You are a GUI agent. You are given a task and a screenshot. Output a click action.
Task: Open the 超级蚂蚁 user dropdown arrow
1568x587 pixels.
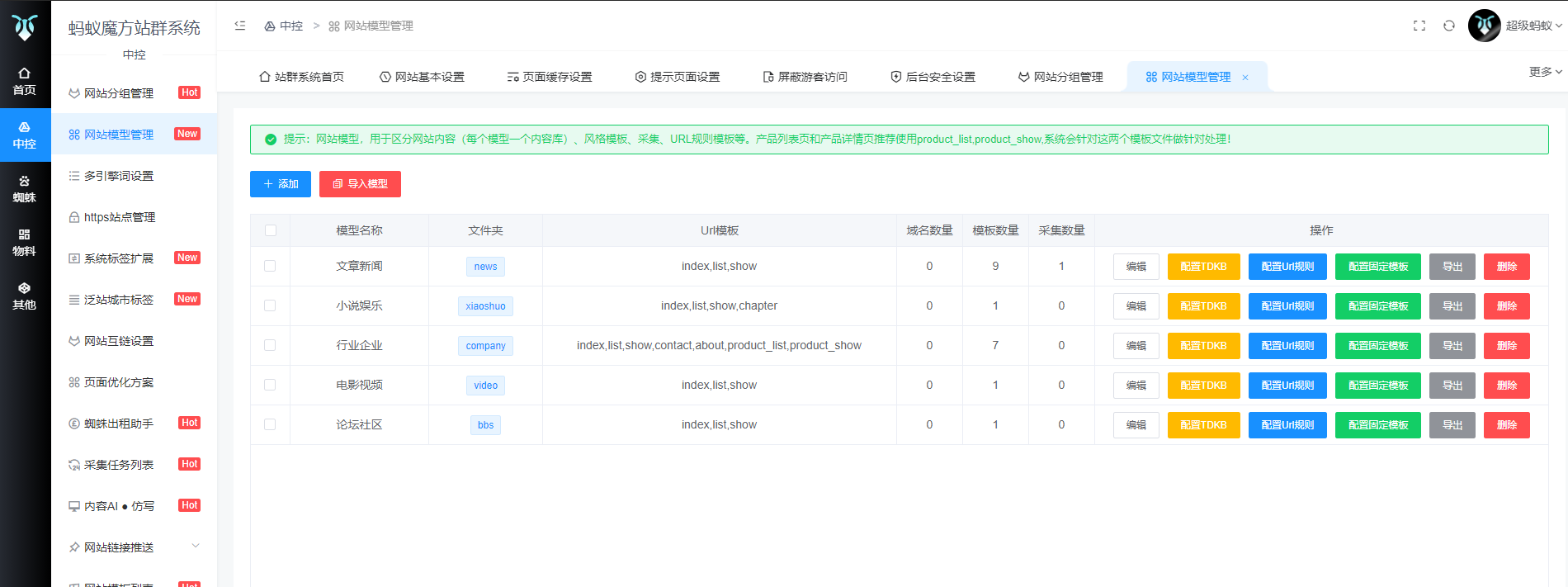point(1558,26)
